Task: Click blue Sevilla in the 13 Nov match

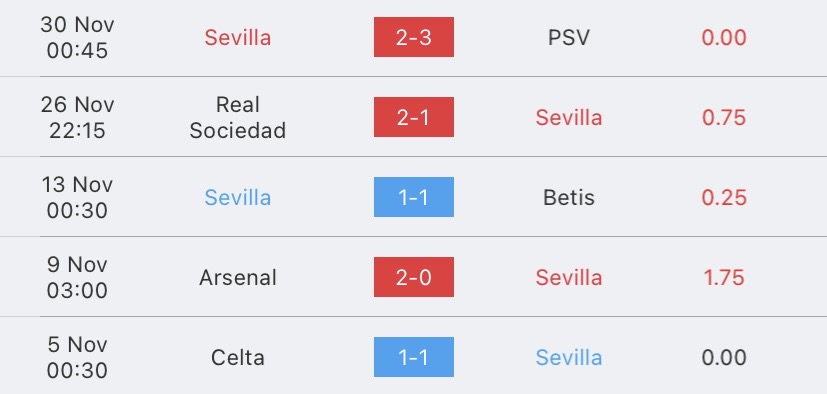Action: click(x=238, y=197)
